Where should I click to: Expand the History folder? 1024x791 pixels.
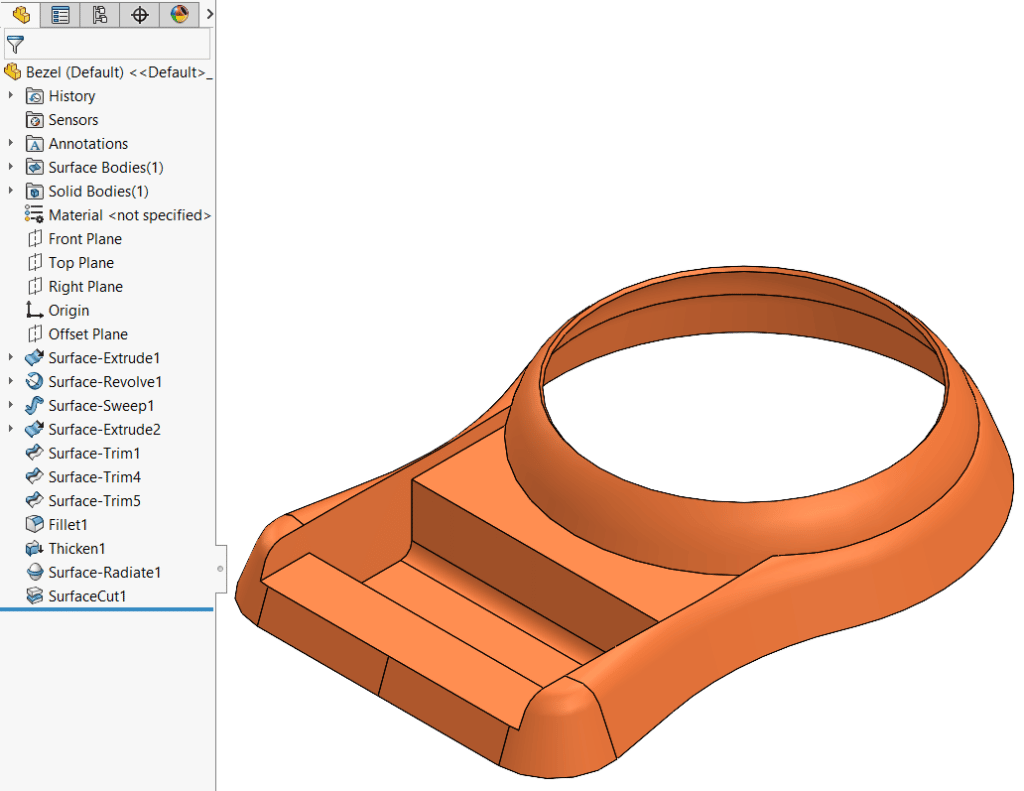pos(9,95)
